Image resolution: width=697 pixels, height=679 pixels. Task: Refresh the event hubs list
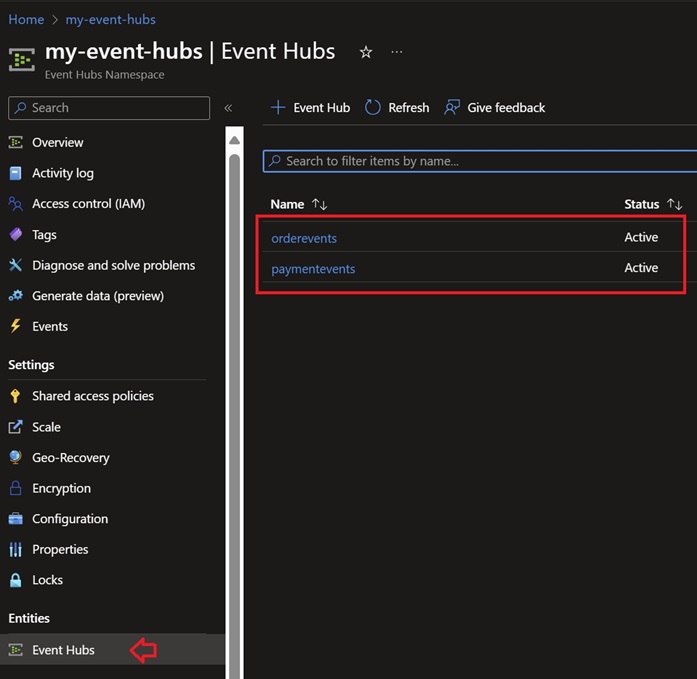tap(397, 108)
